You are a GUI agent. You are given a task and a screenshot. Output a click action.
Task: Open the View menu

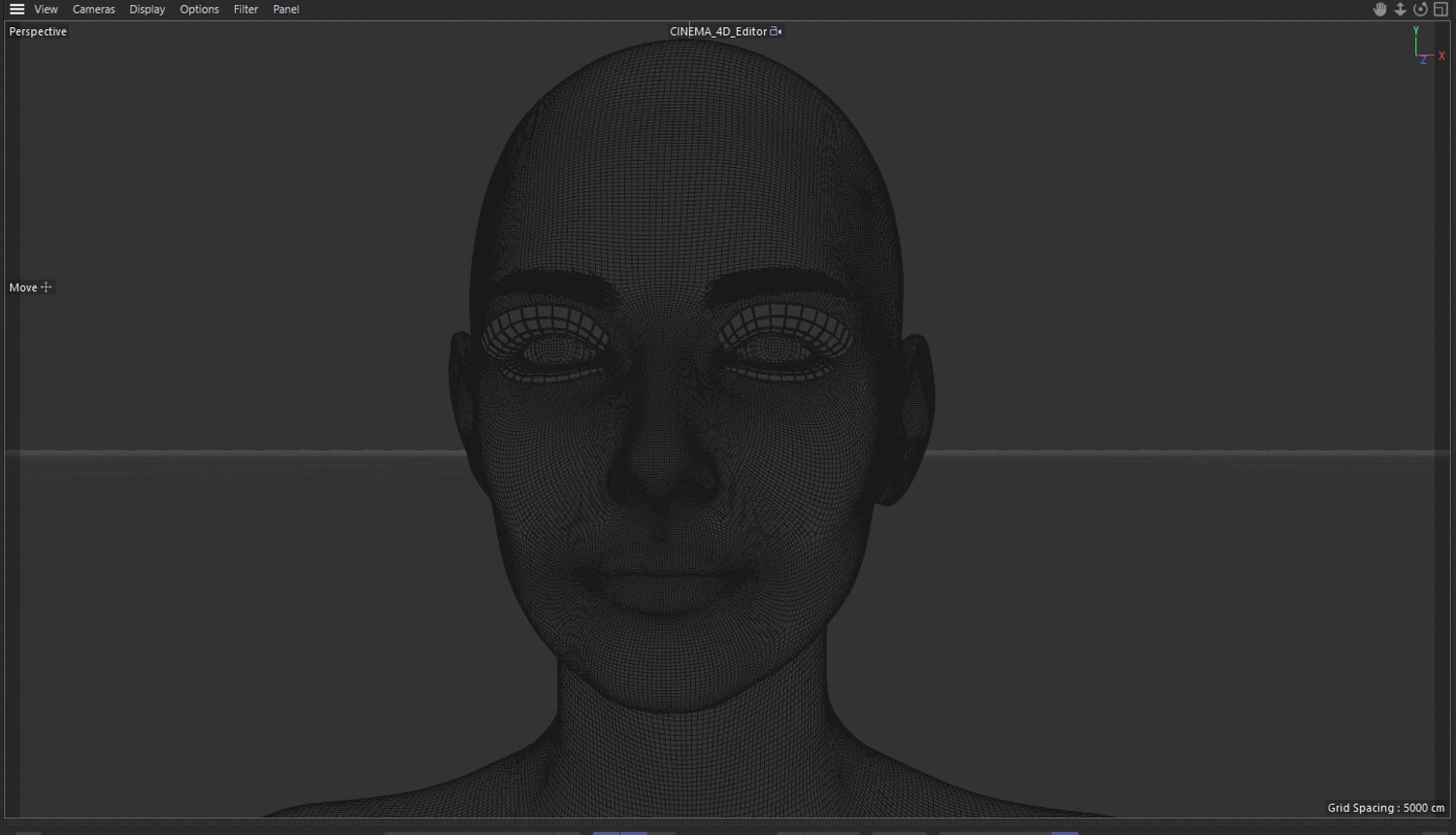46,9
